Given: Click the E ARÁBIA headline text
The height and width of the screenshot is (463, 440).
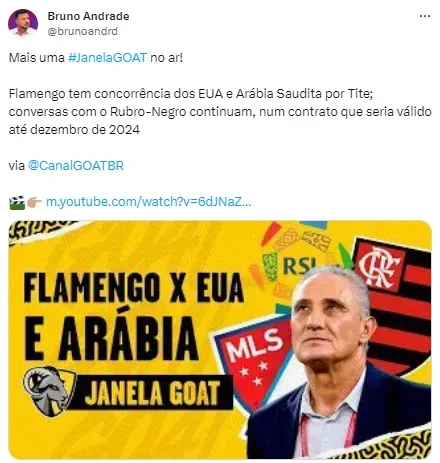Looking at the screenshot, I should coord(111,339).
